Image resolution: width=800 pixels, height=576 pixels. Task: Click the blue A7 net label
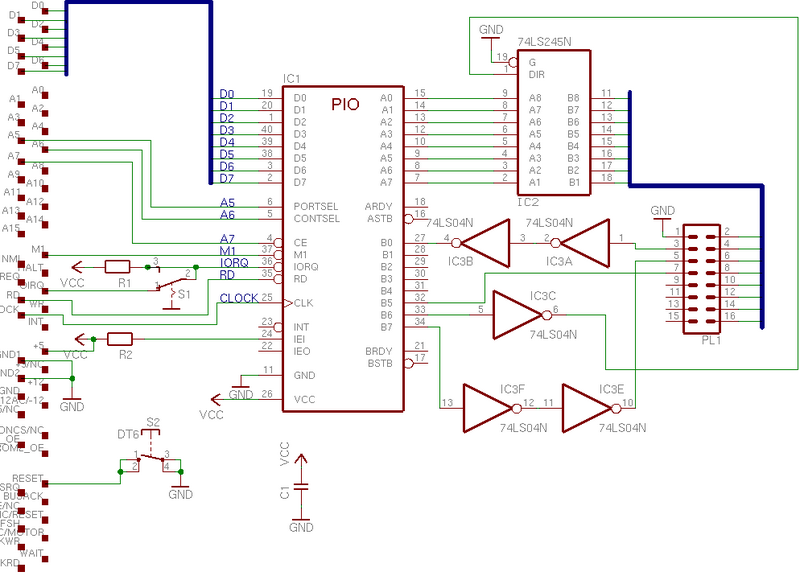(227, 238)
